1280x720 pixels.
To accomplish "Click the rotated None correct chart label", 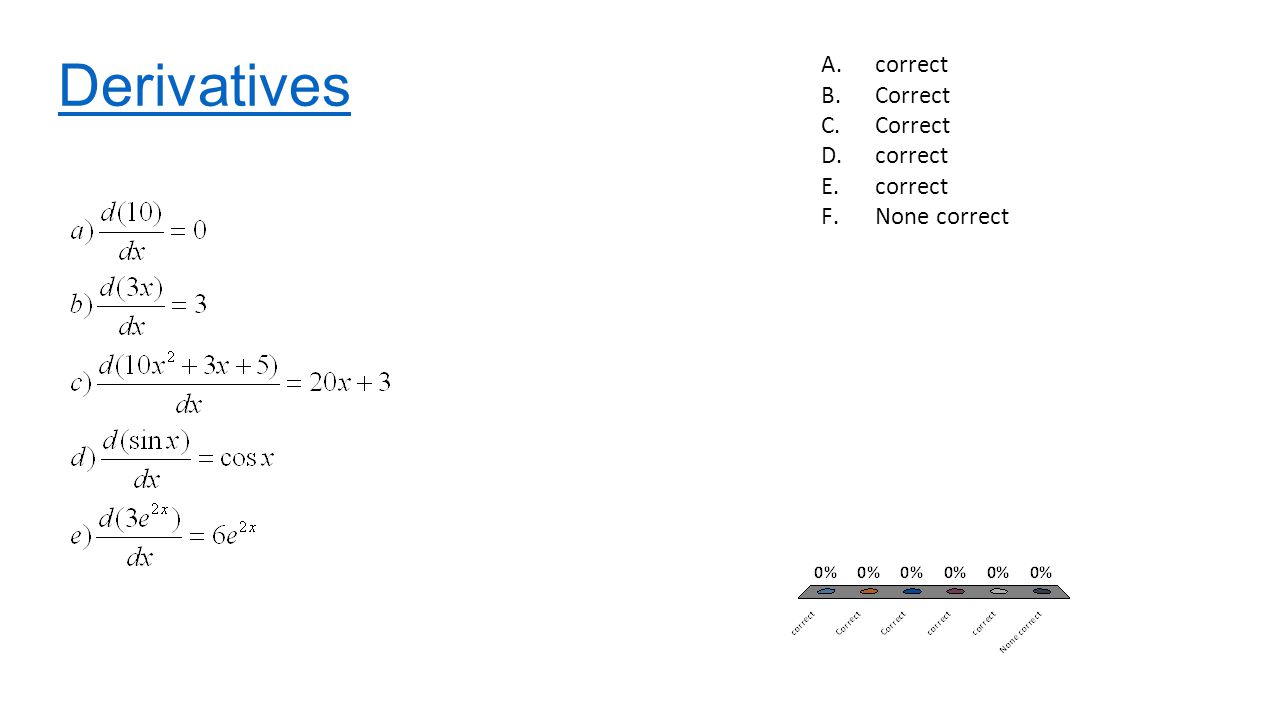I will pos(1021,632).
